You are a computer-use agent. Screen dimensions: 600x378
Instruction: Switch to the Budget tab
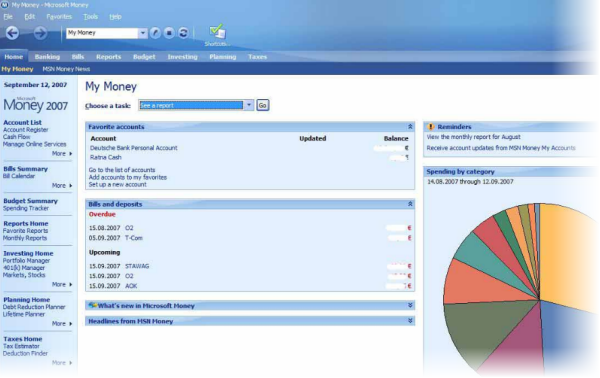point(144,57)
